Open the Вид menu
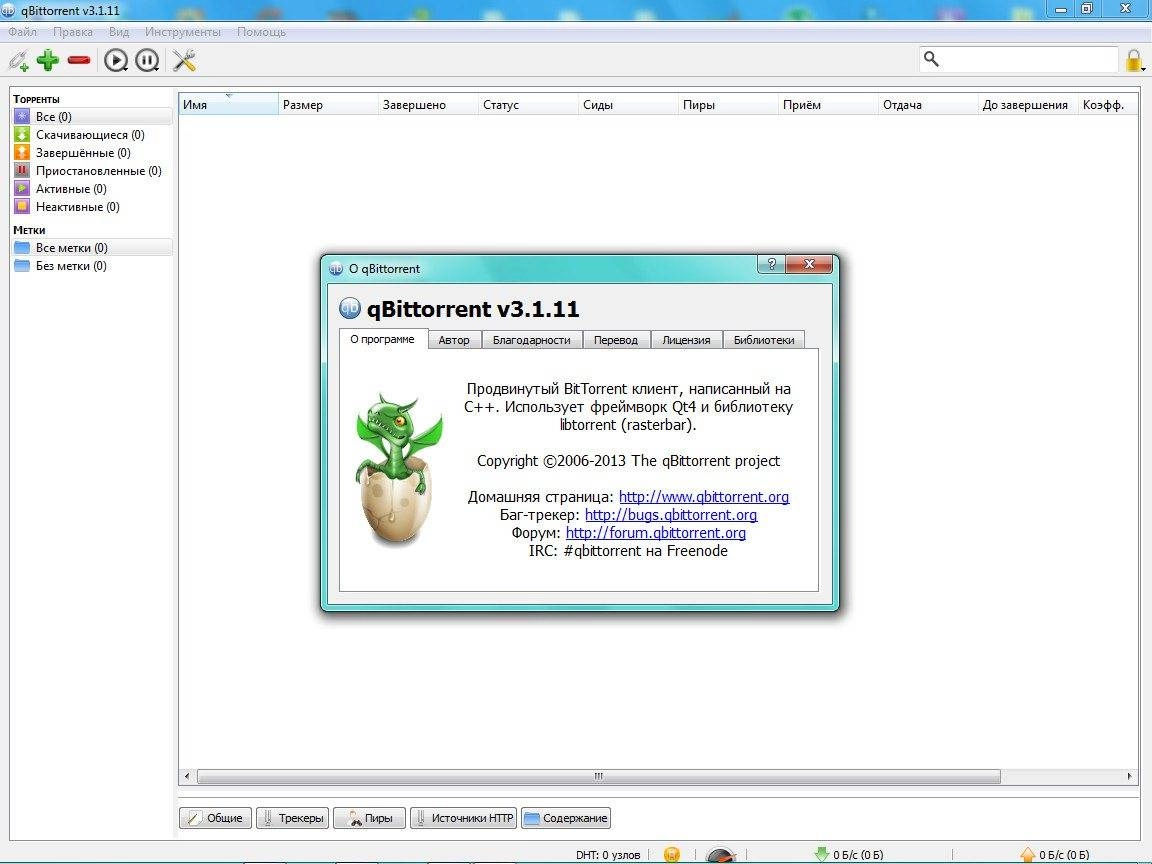Screen dimensions: 1152x864 coord(119,32)
